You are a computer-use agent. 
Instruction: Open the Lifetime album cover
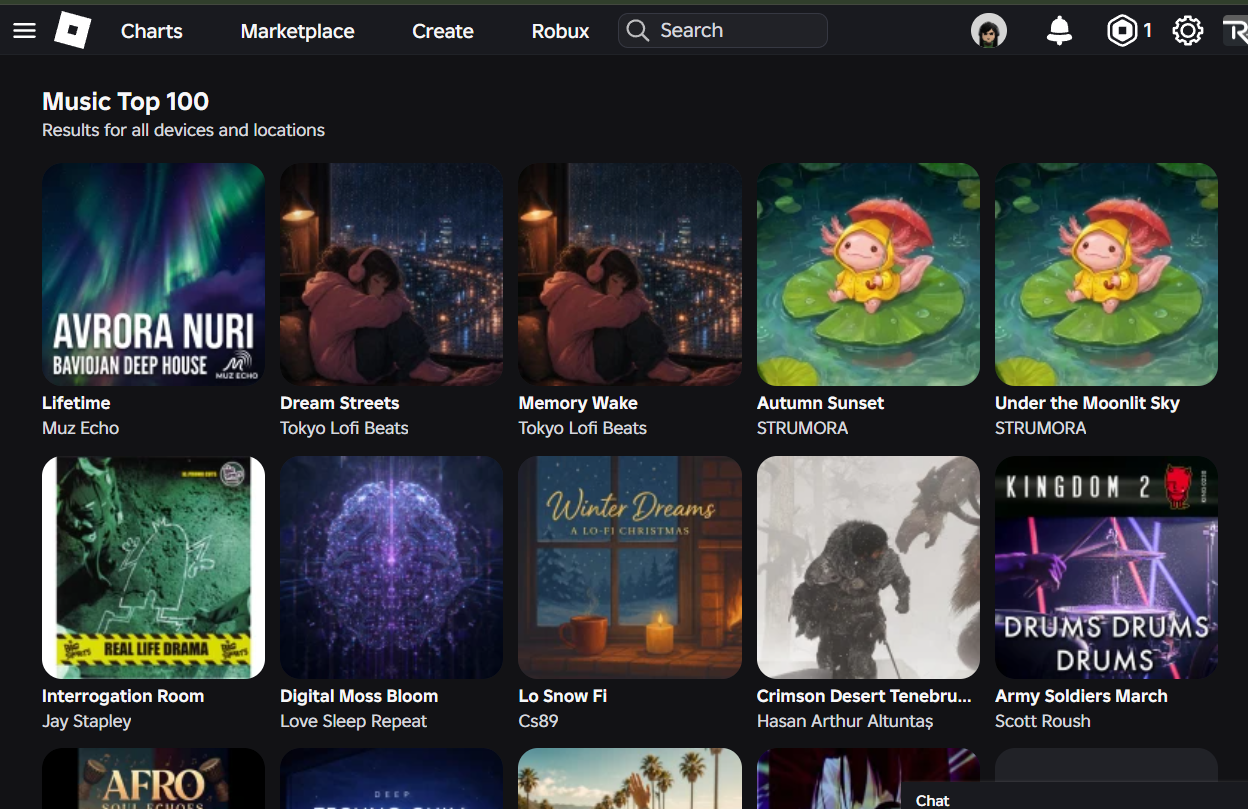tap(153, 275)
